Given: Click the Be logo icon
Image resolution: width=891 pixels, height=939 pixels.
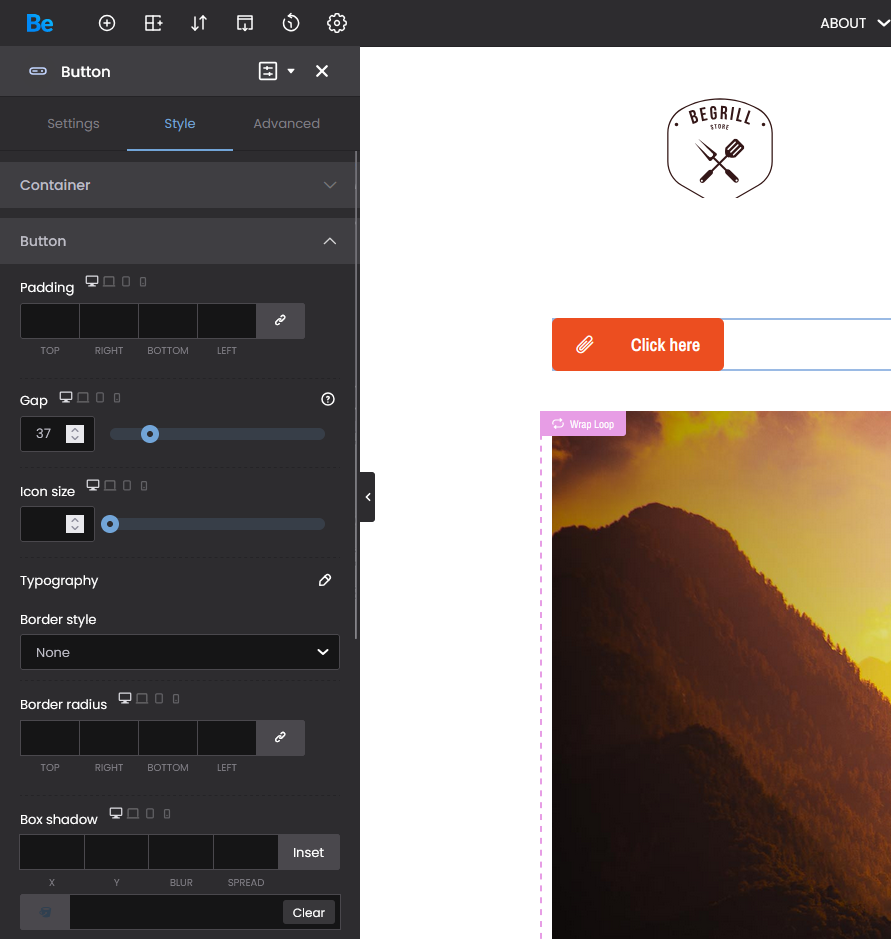Looking at the screenshot, I should (x=40, y=23).
